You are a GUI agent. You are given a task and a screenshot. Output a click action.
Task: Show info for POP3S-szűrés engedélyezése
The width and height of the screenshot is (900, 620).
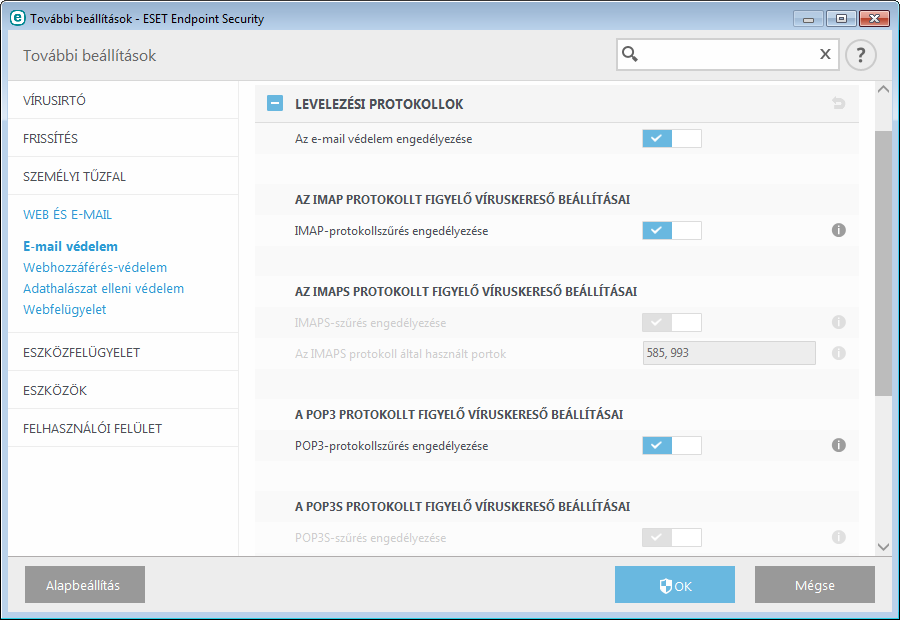(x=839, y=537)
